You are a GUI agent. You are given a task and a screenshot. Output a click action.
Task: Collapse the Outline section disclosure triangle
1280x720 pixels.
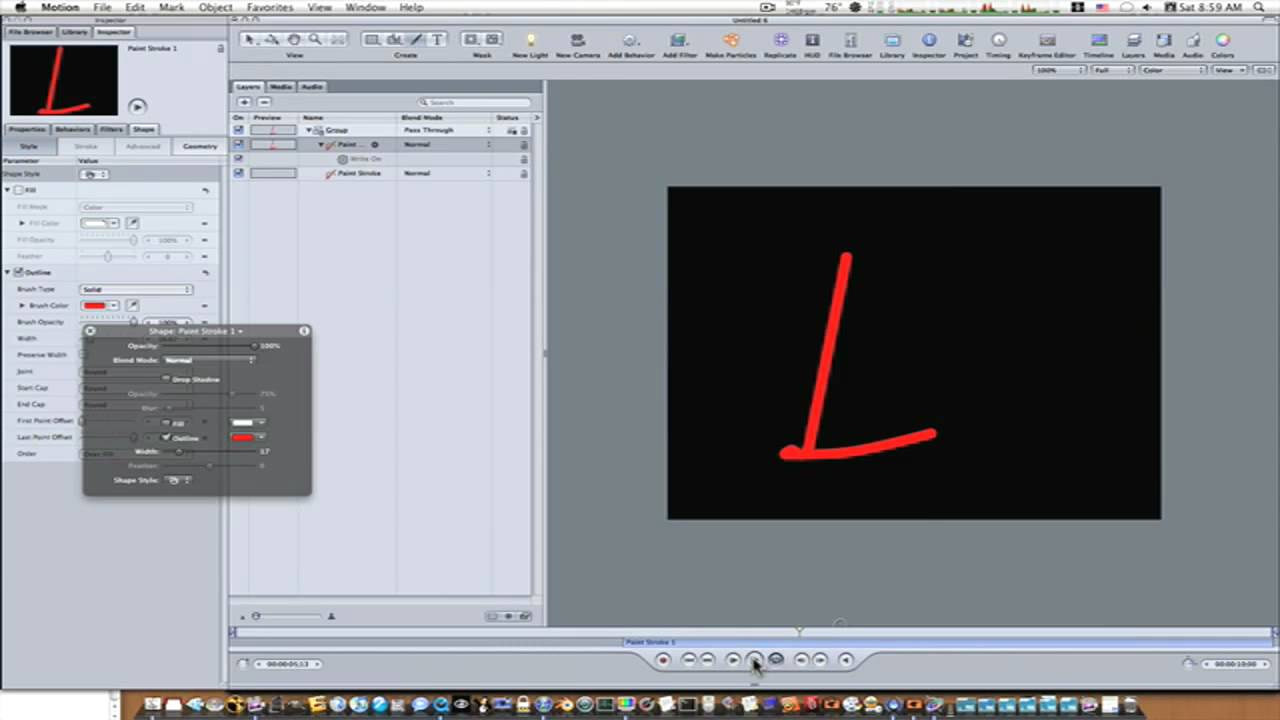[x=8, y=272]
